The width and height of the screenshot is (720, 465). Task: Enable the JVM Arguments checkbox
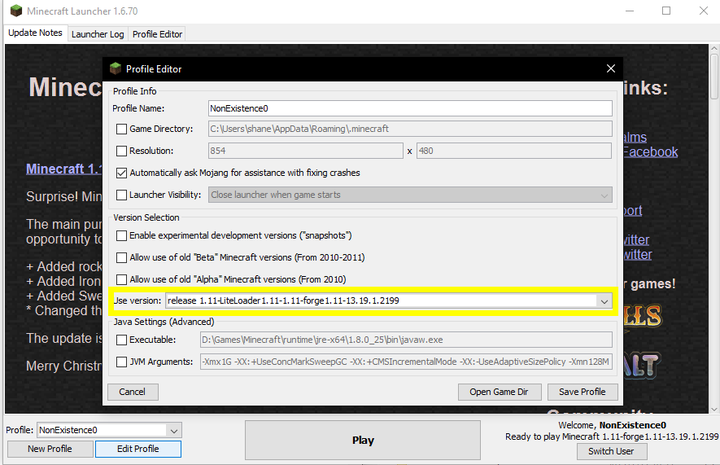click(x=121, y=362)
